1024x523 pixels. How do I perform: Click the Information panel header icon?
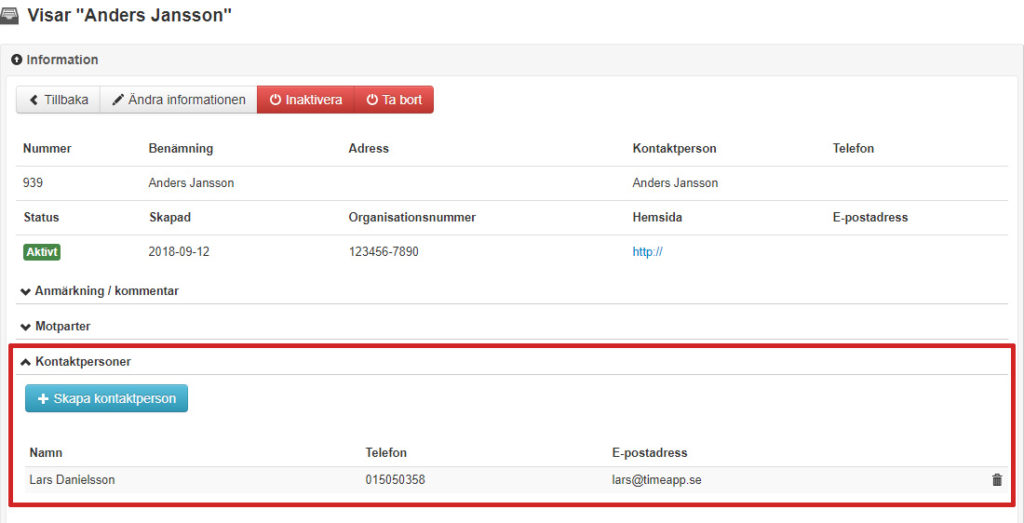[x=17, y=60]
